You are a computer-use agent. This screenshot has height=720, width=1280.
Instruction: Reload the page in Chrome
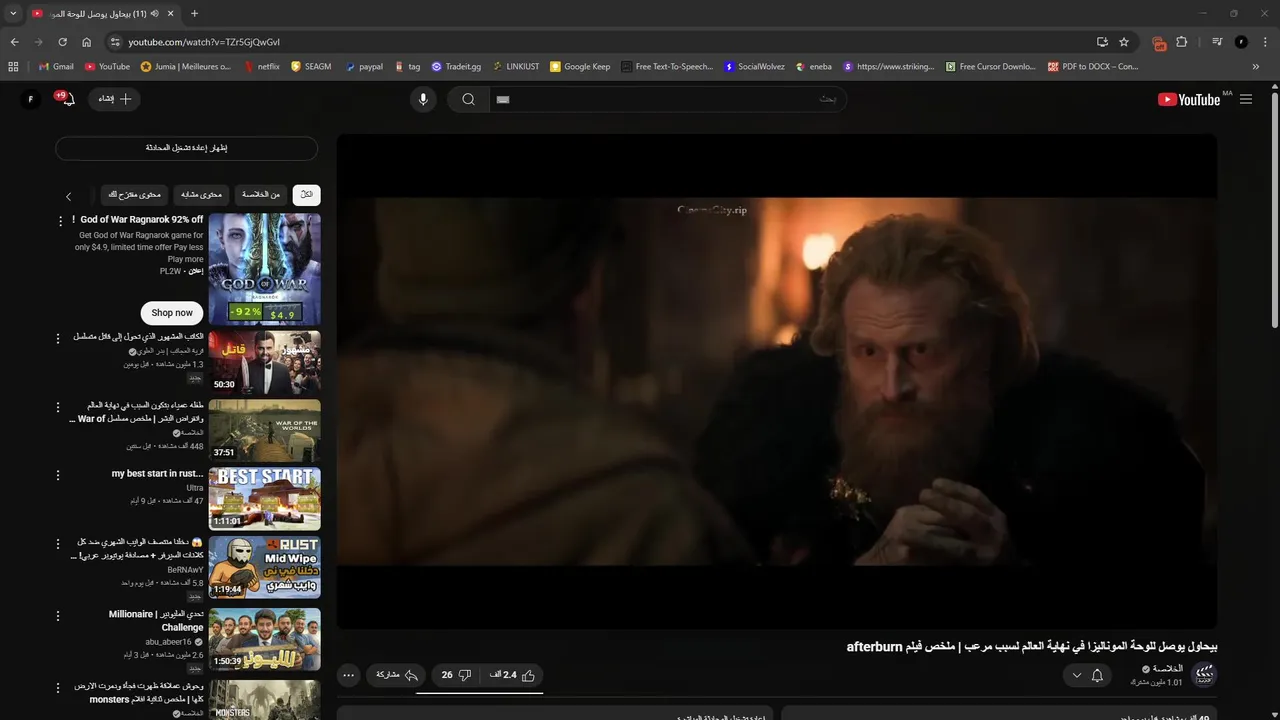click(62, 42)
